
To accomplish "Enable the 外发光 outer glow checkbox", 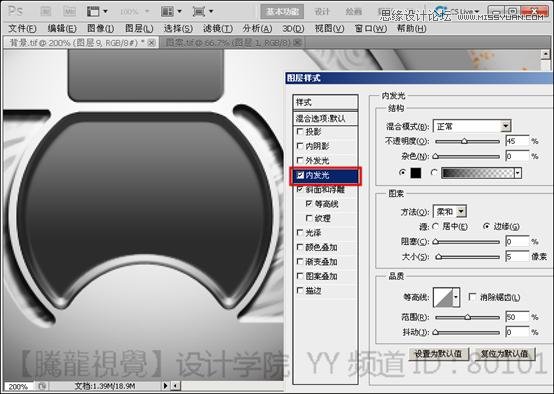I will point(300,160).
